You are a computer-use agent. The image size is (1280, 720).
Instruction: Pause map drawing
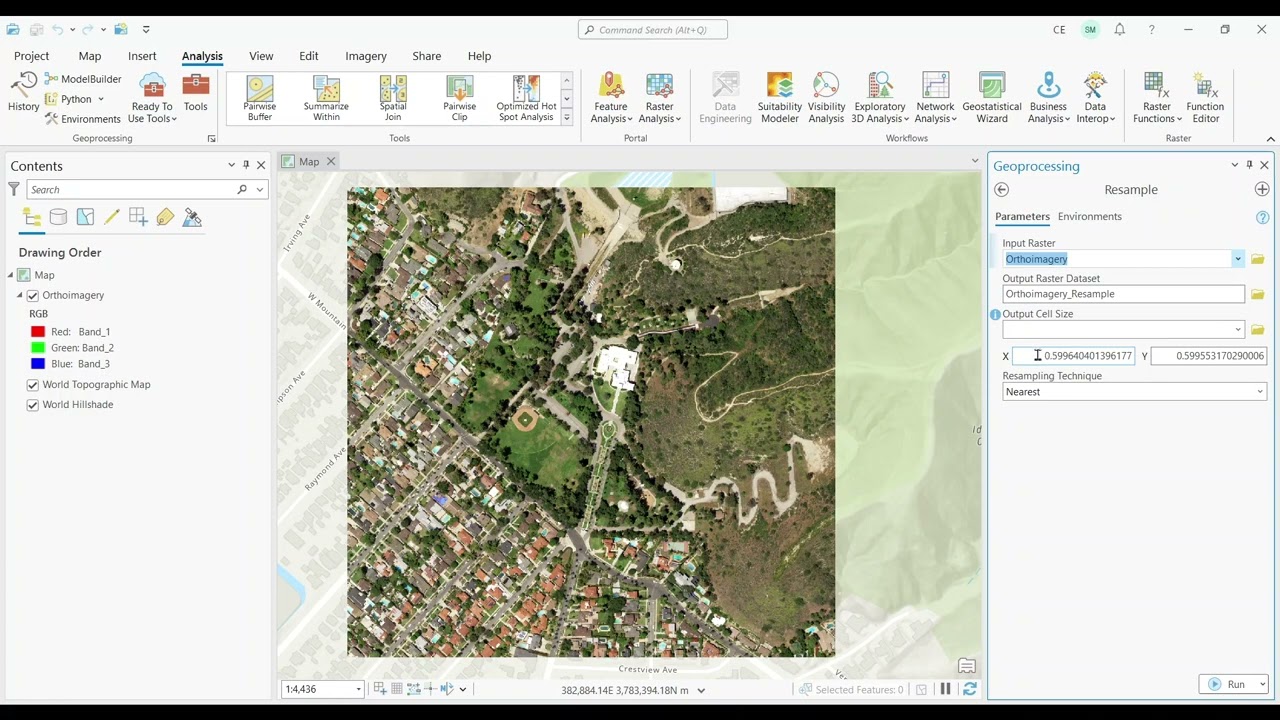(x=945, y=689)
